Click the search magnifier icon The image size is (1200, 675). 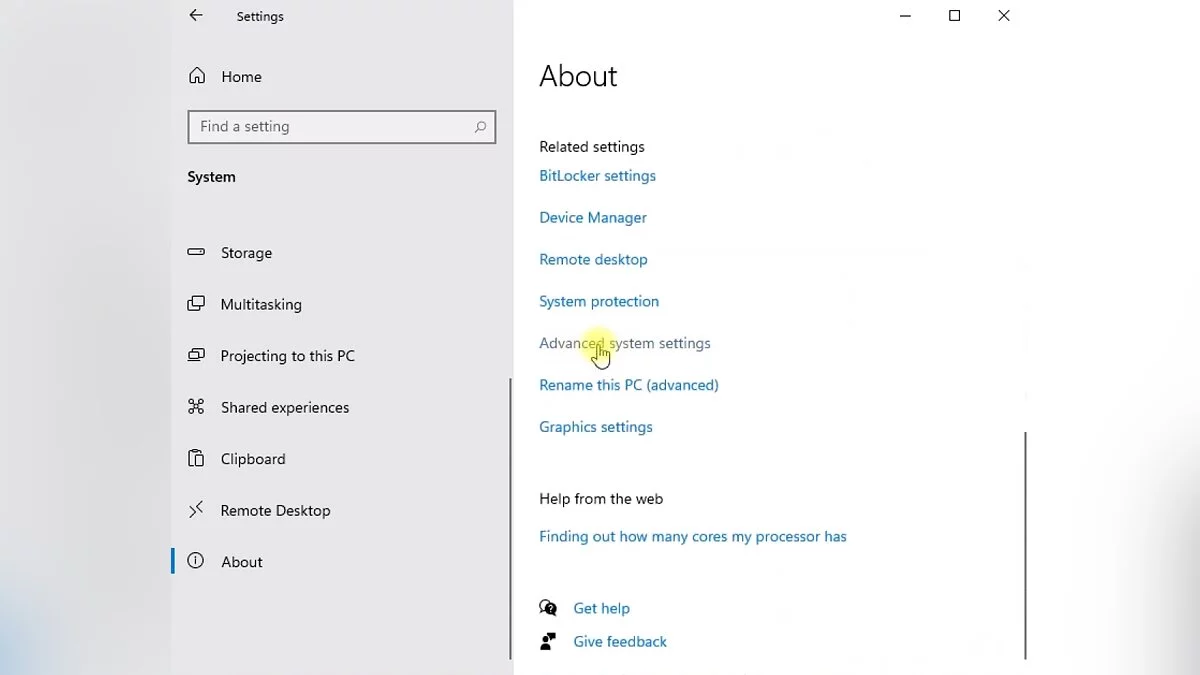point(480,127)
